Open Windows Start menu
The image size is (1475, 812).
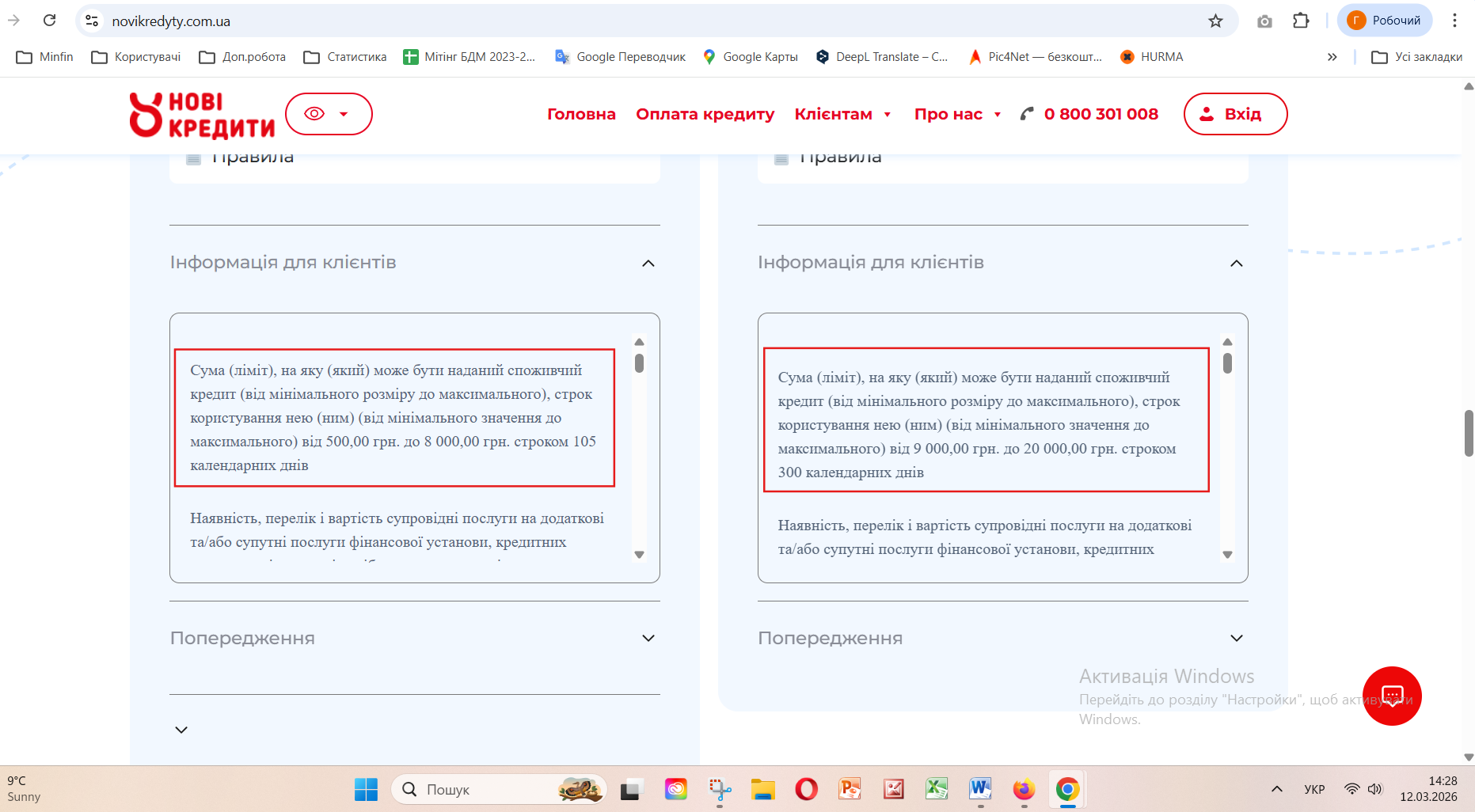pyautogui.click(x=366, y=789)
